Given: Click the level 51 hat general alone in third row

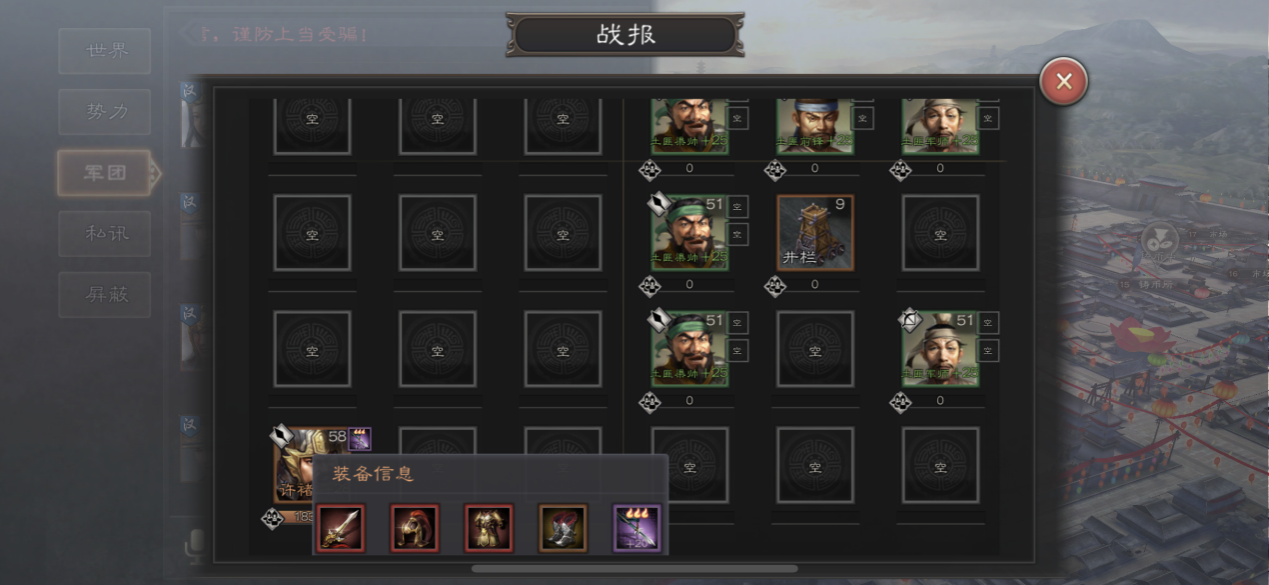Looking at the screenshot, I should point(940,349).
